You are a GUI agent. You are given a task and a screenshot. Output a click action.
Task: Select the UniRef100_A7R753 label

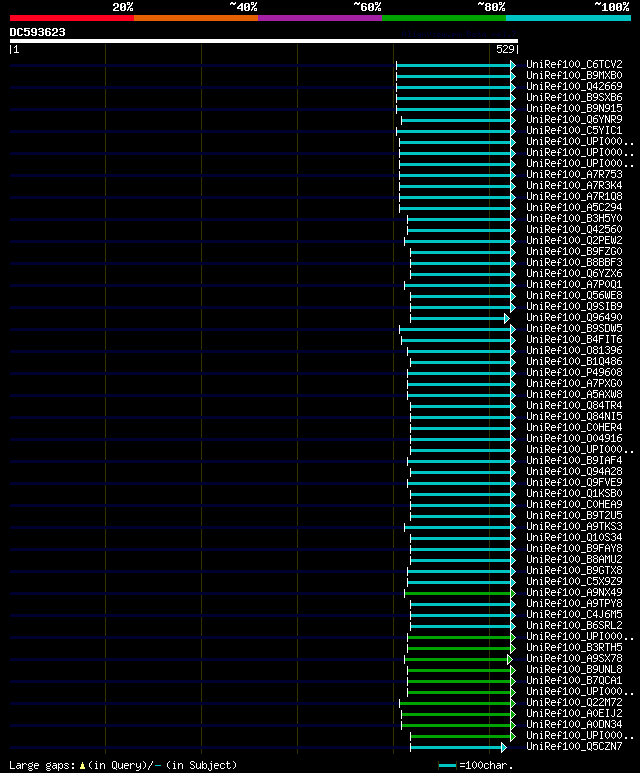(x=574, y=175)
